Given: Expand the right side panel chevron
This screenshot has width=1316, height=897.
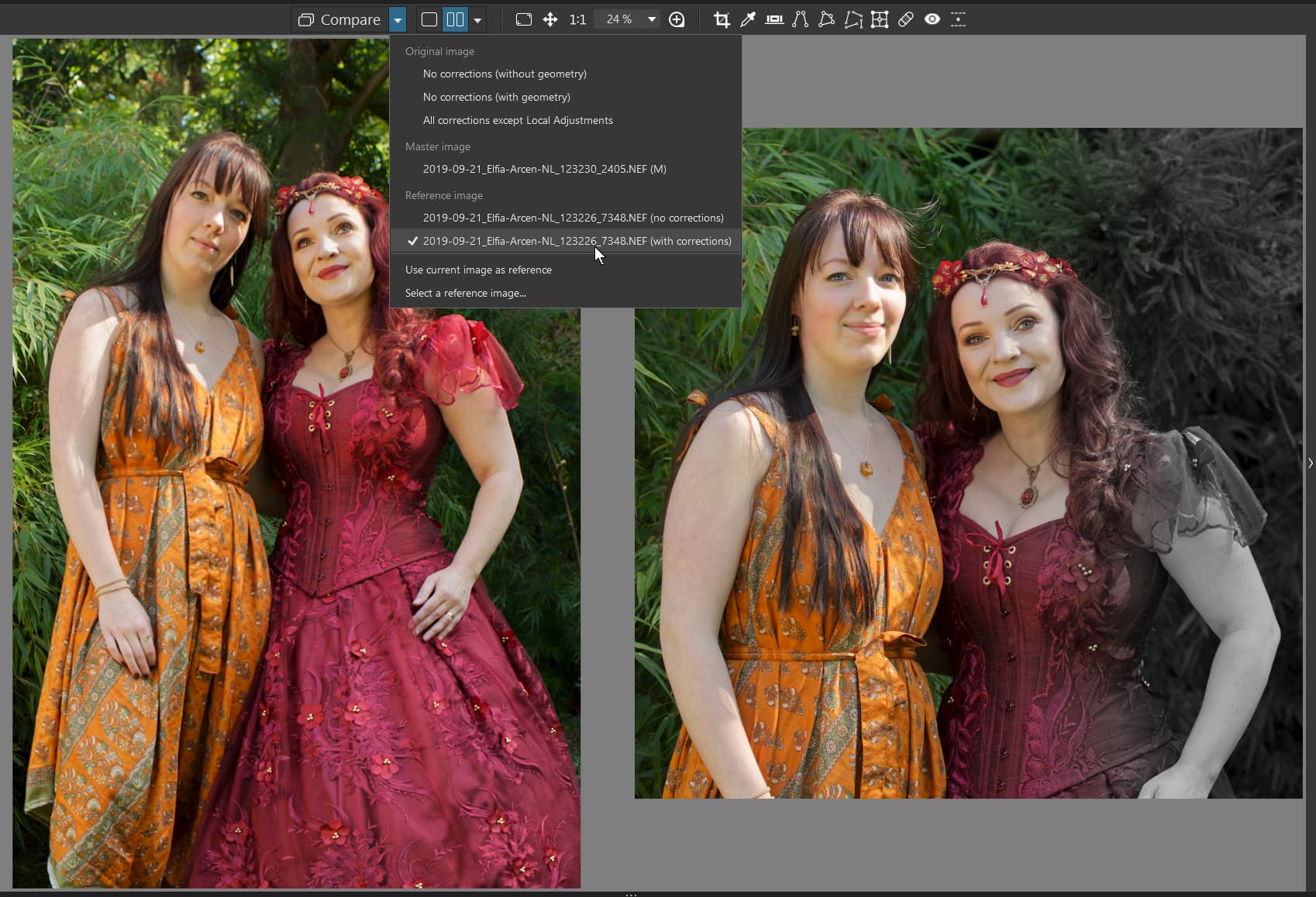Looking at the screenshot, I should coord(1310,463).
